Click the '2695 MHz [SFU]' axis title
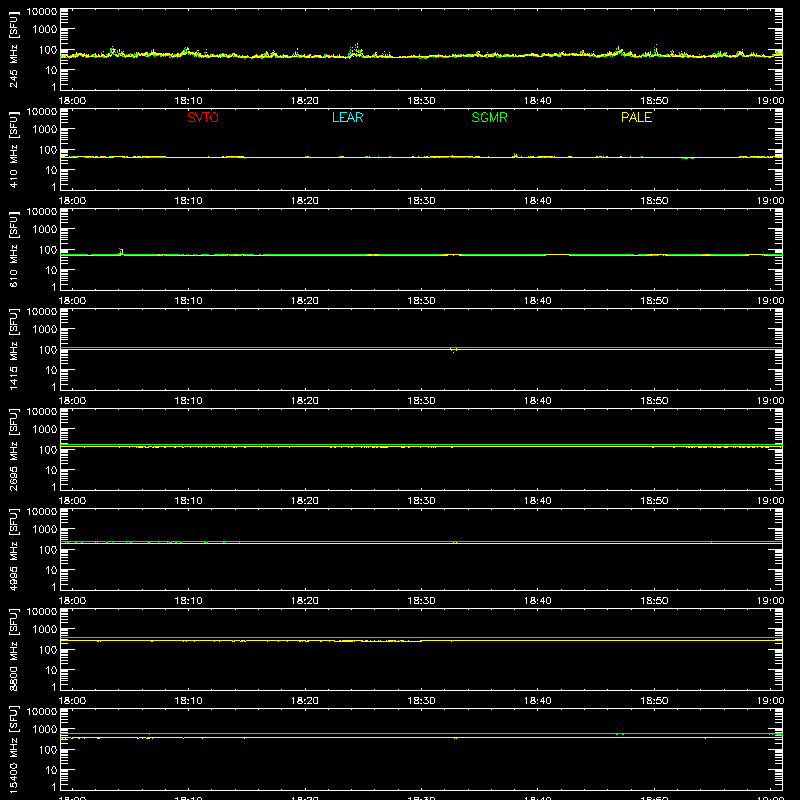800x800 pixels. (x=13, y=449)
